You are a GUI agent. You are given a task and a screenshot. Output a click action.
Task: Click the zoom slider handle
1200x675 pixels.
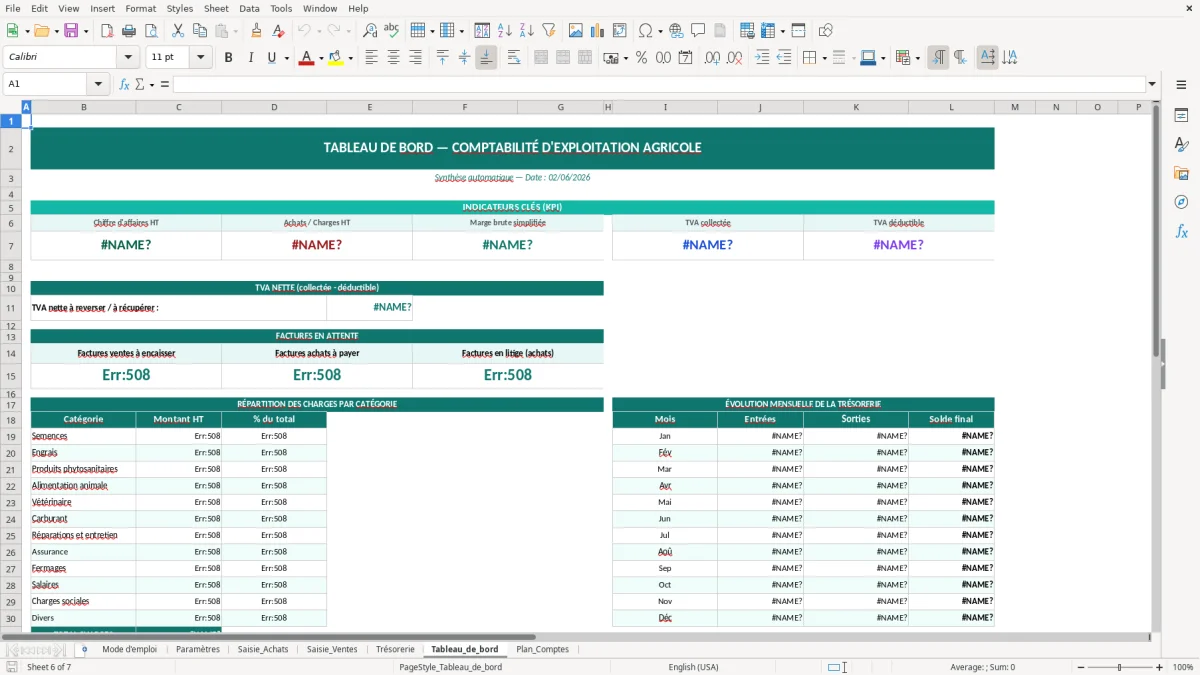point(1118,667)
